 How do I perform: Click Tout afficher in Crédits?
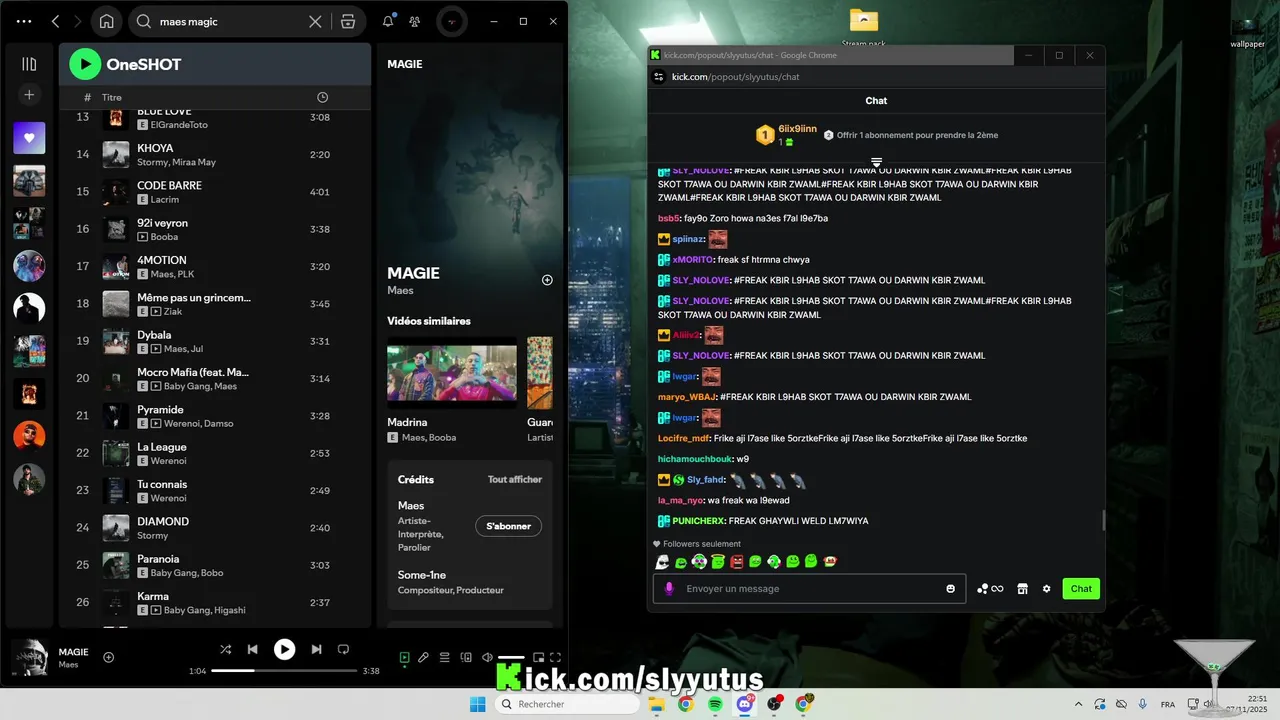pos(515,480)
